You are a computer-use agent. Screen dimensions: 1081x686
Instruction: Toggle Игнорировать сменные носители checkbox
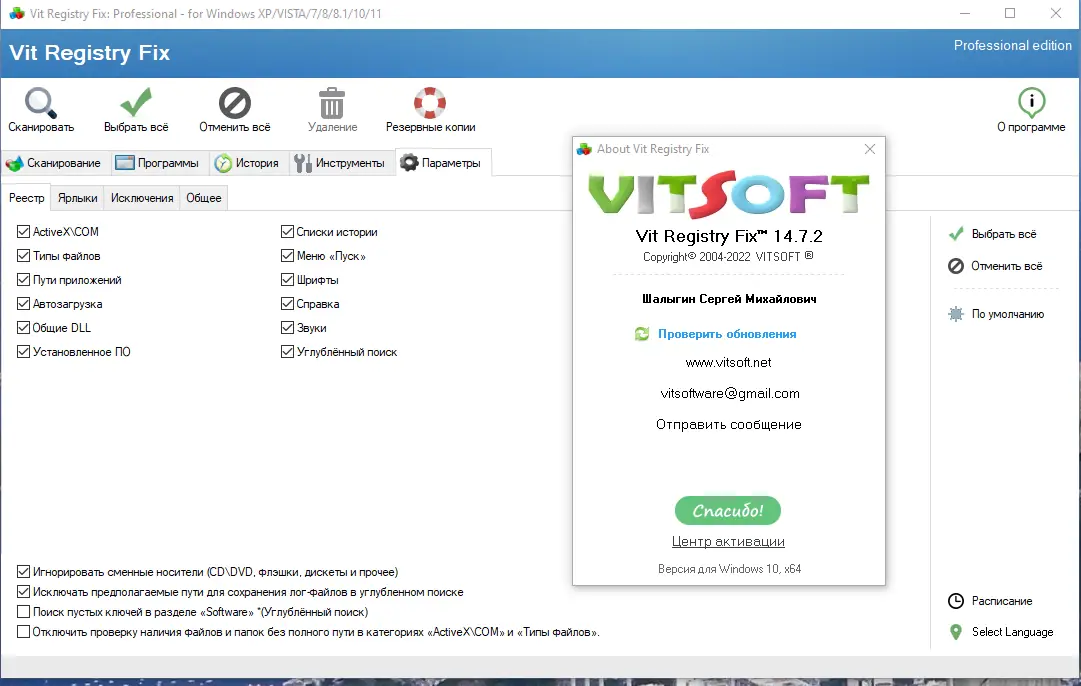[x=23, y=572]
